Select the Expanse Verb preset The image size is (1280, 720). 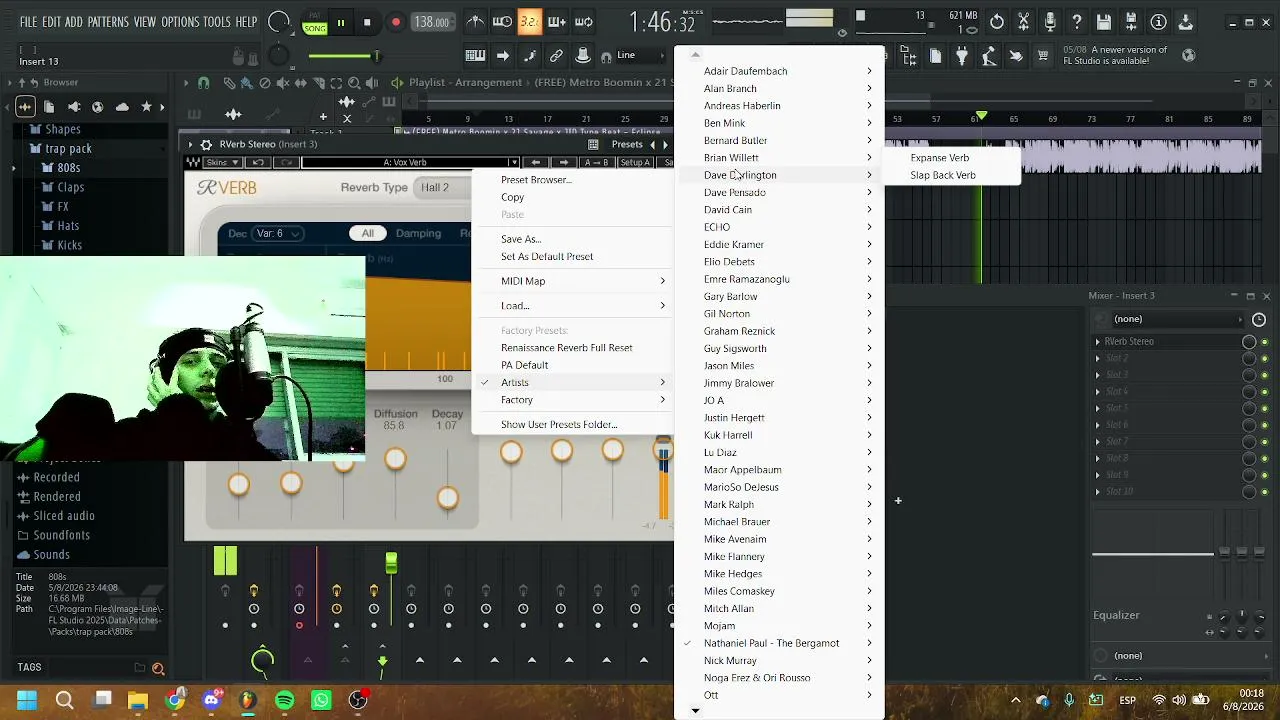952,158
